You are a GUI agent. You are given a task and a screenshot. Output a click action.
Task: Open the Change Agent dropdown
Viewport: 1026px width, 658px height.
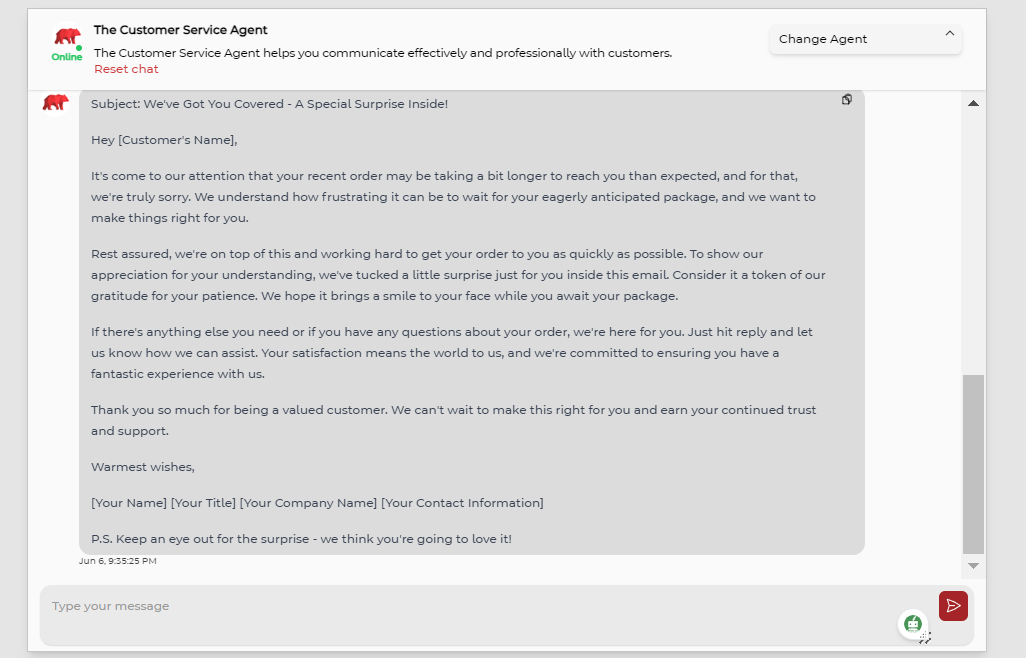[865, 39]
